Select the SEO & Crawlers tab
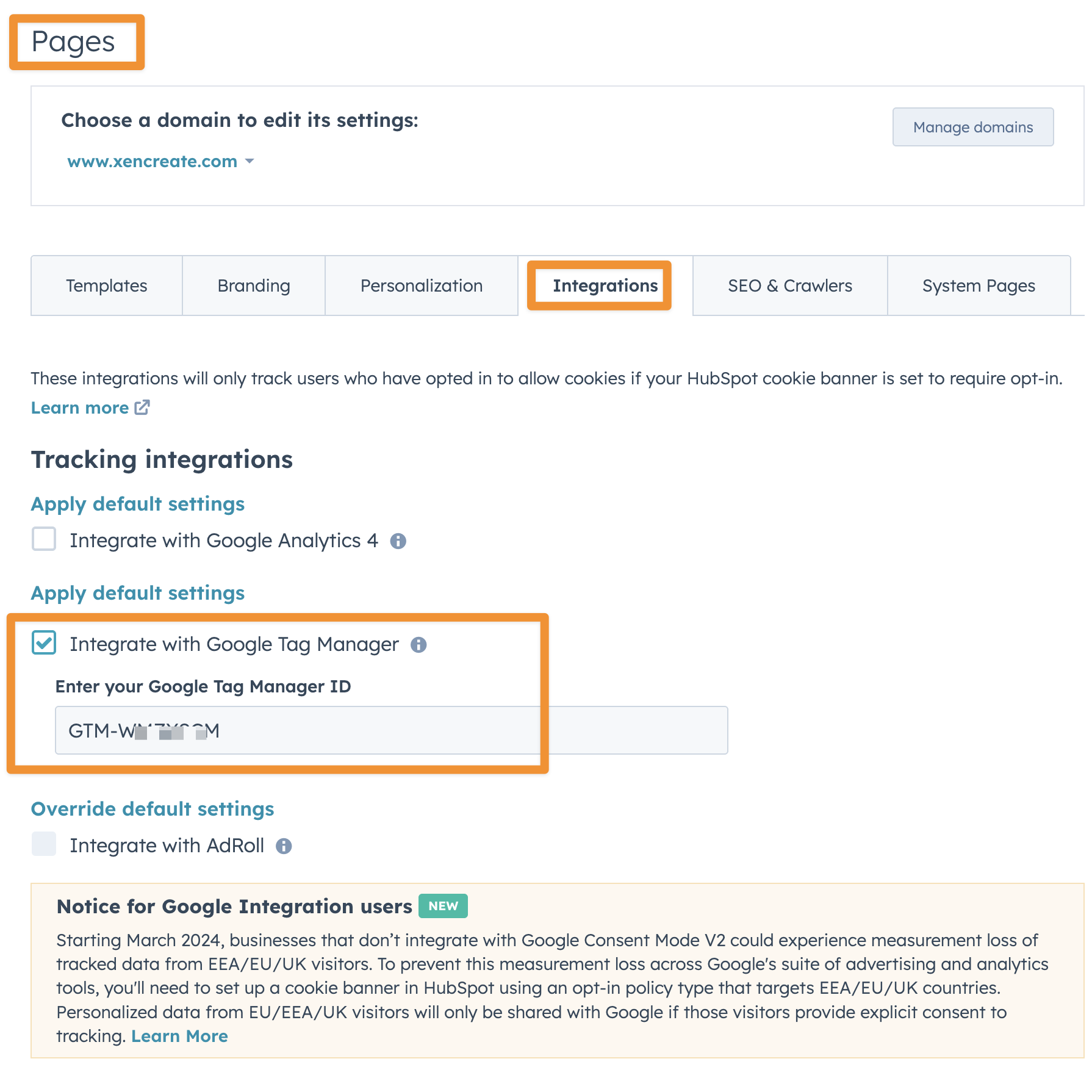The image size is (1092, 1092). click(x=790, y=286)
